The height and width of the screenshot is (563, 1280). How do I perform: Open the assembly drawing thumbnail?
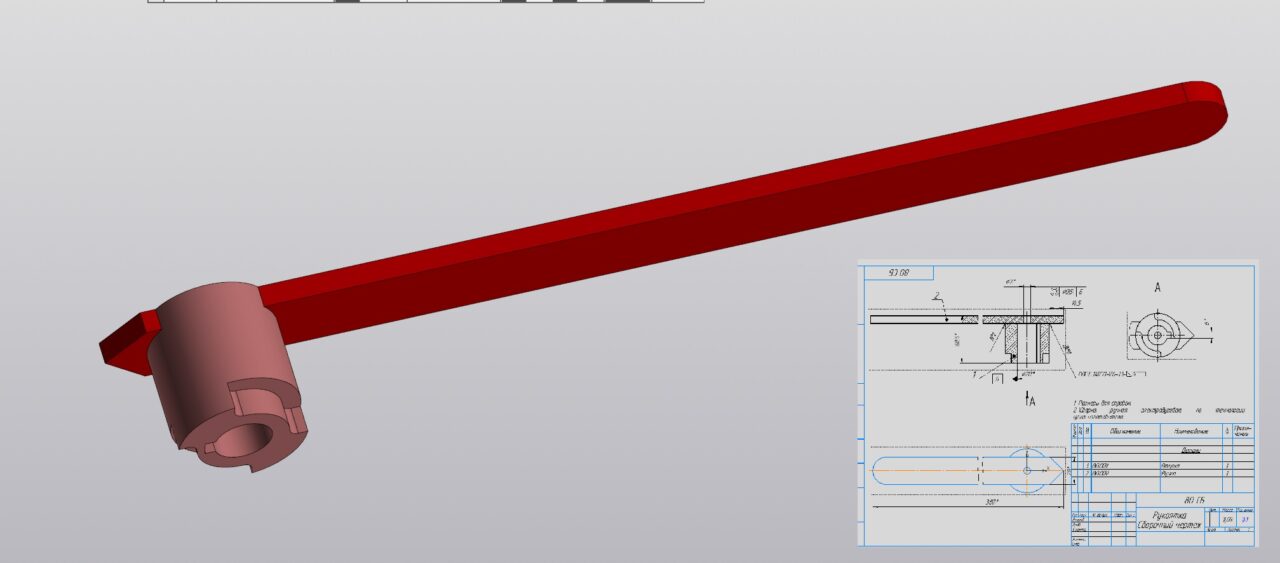click(x=1058, y=403)
